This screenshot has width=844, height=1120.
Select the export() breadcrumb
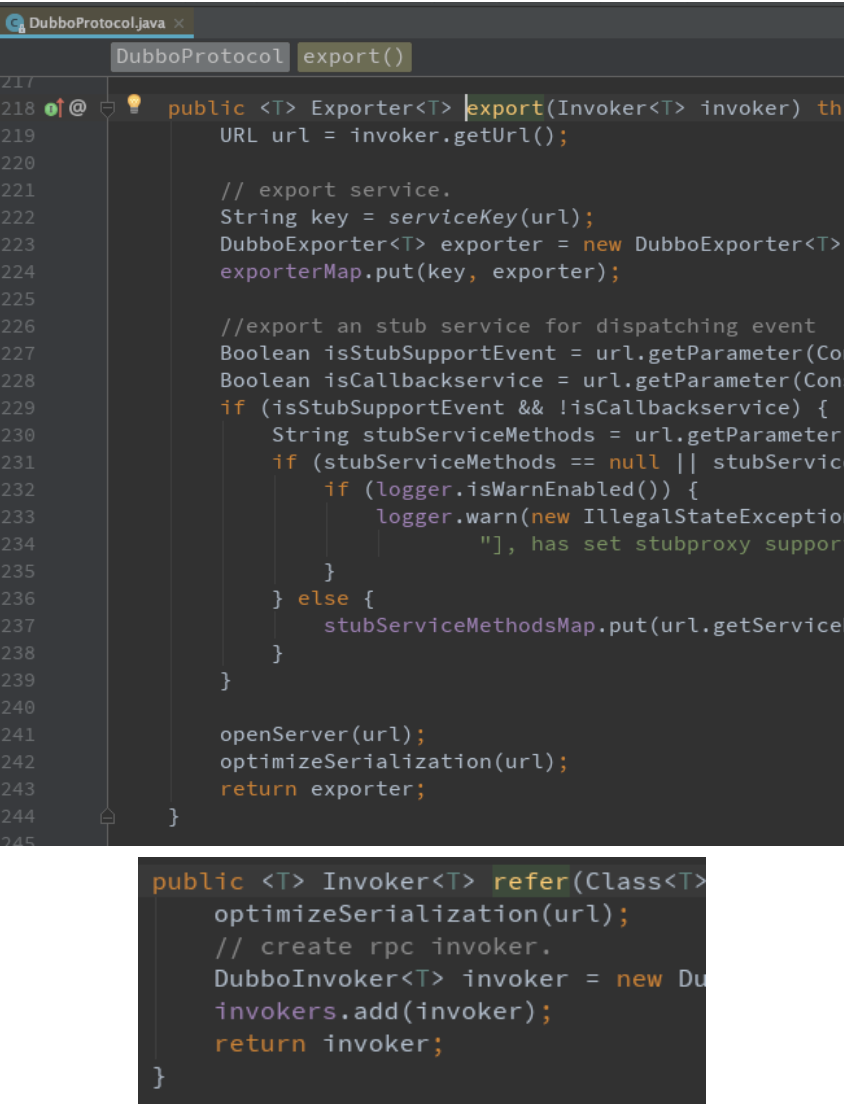point(353,56)
